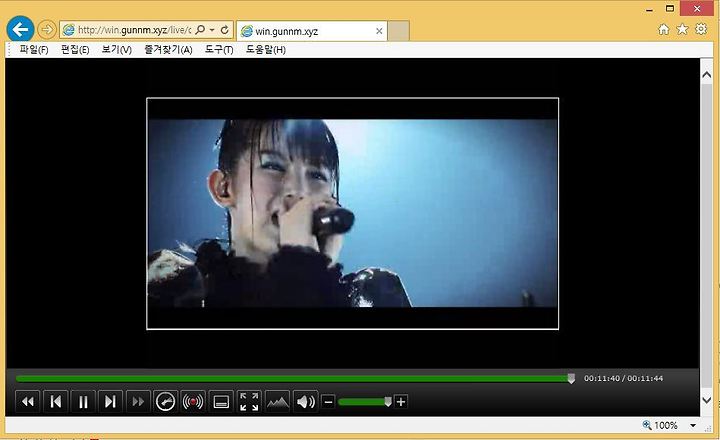The image size is (720, 440).
Task: Pause the video playback
Action: [x=83, y=402]
